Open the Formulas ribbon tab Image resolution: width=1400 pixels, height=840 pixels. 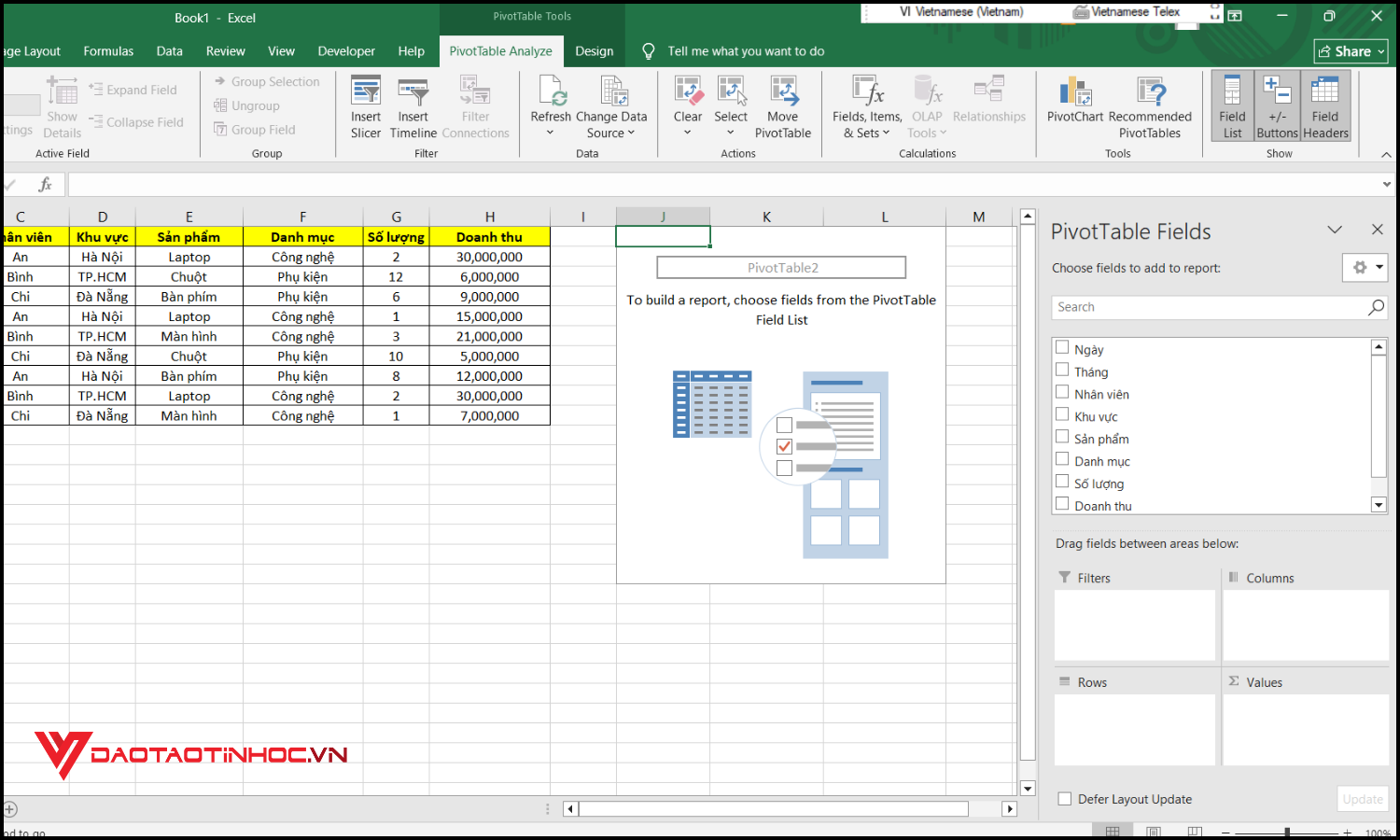[108, 51]
